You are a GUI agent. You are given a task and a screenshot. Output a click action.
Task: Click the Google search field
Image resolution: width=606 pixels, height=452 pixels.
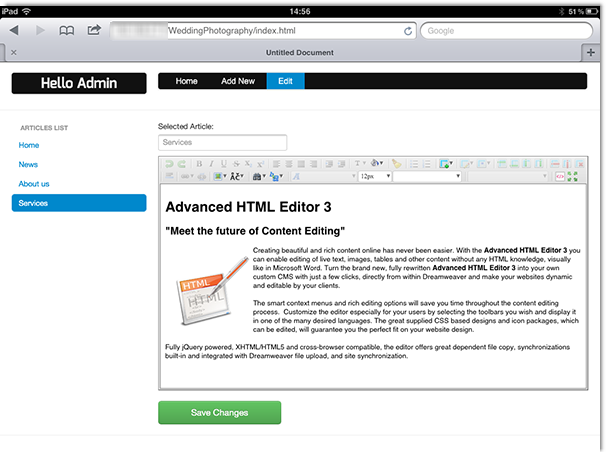click(506, 31)
